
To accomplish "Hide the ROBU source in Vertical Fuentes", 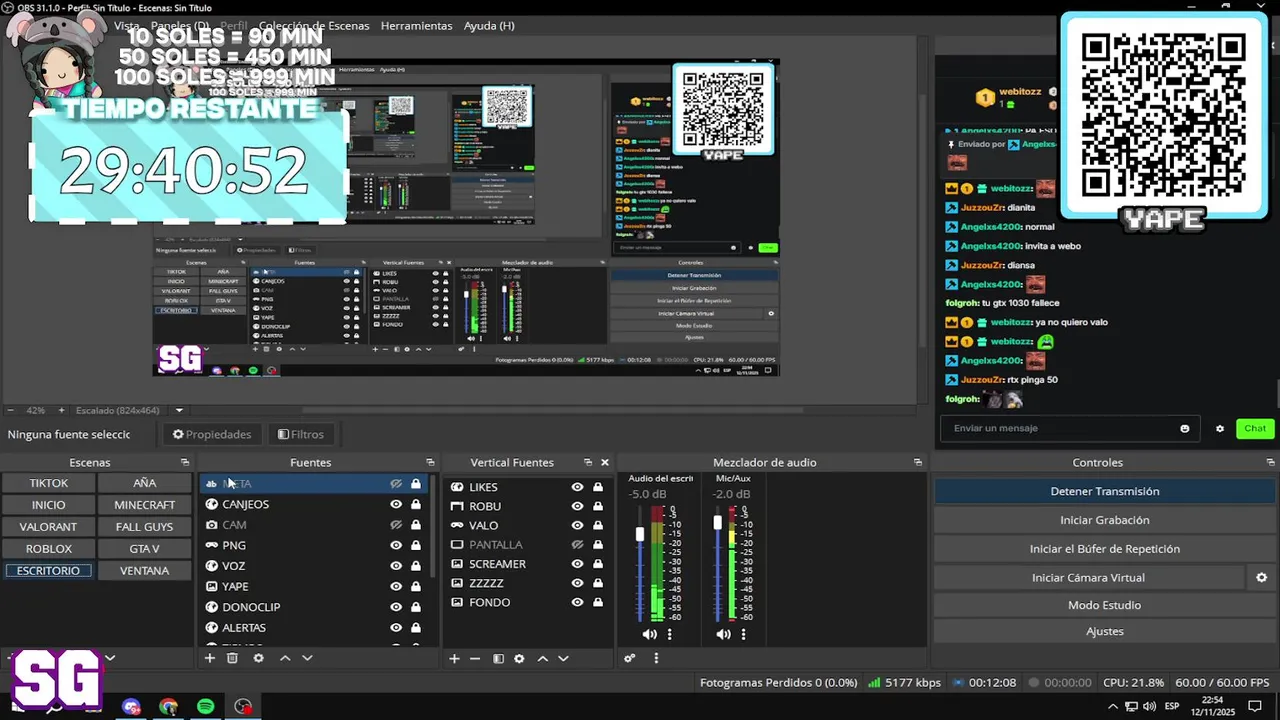I will (577, 506).
